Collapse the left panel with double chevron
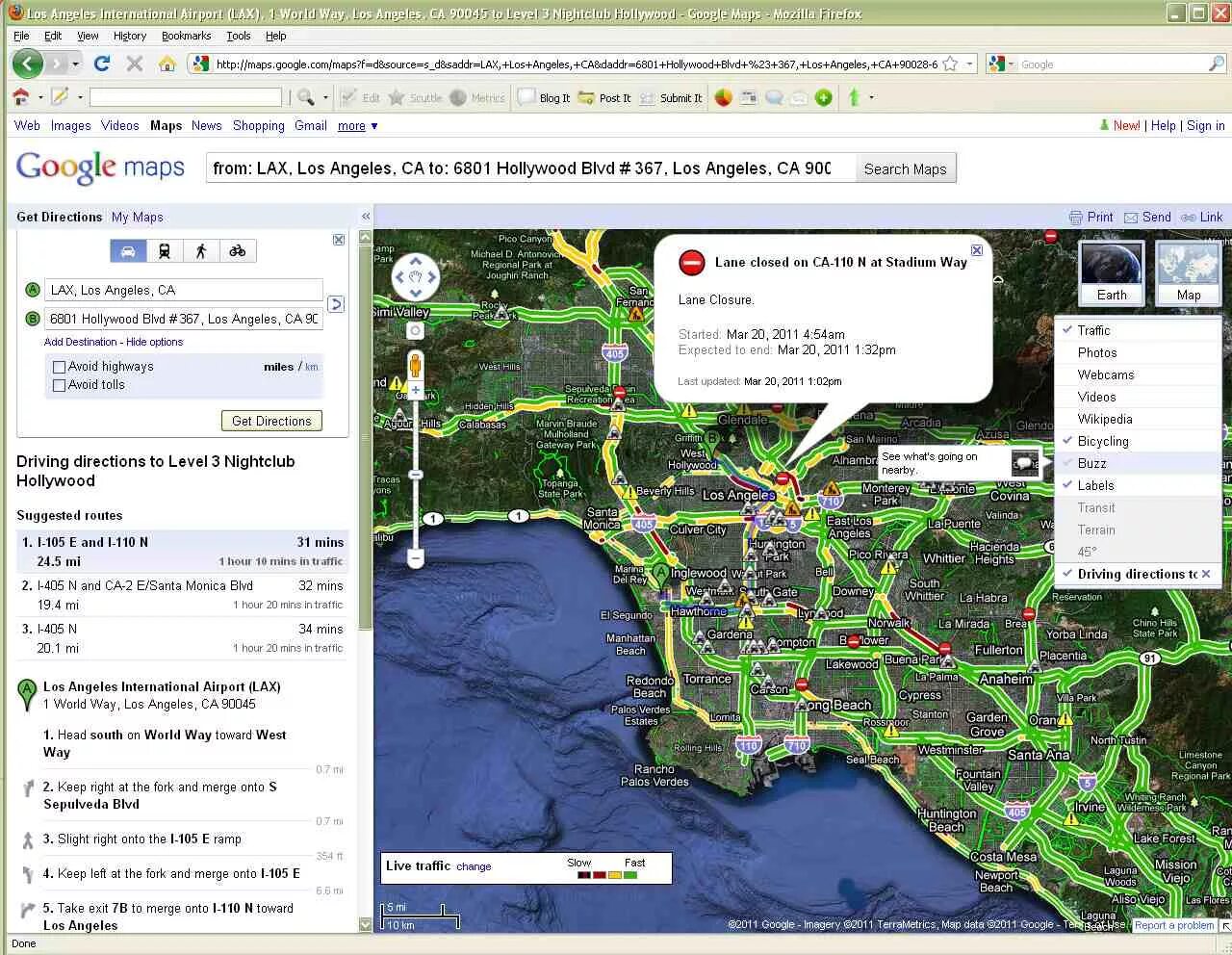 (366, 217)
